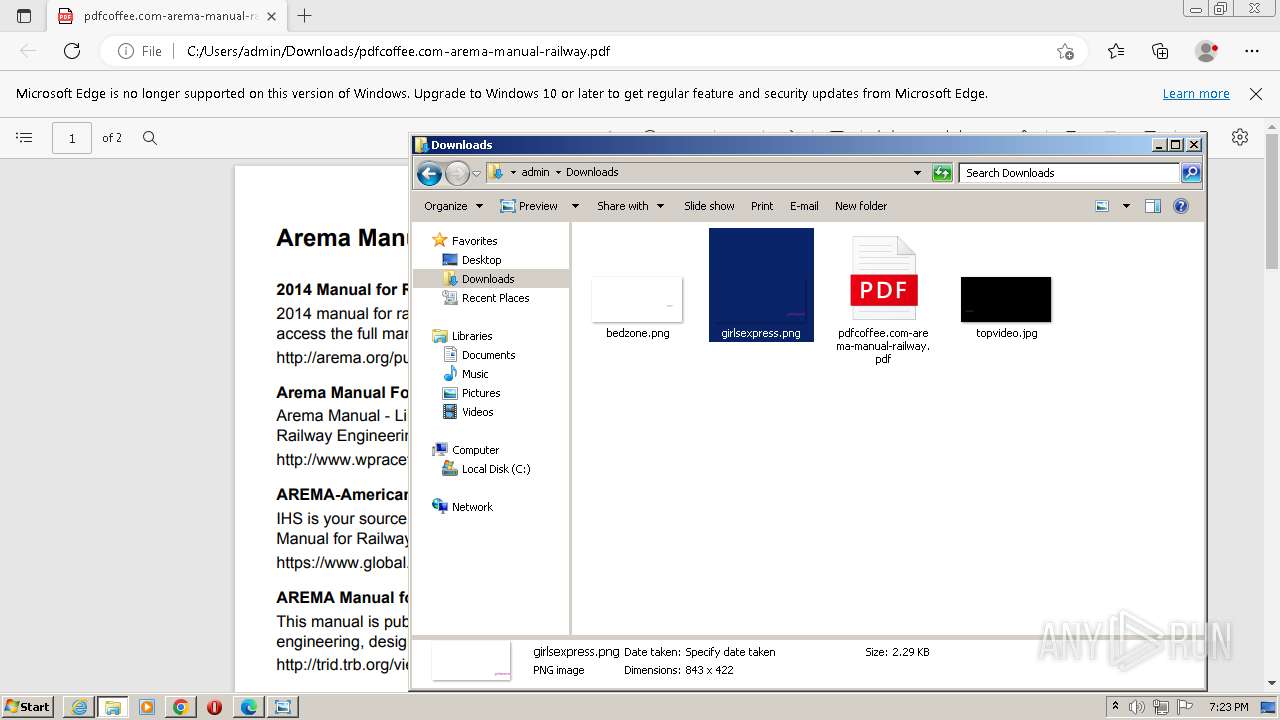Select the bedzone.png file
This screenshot has height=720, width=1280.
coord(637,308)
